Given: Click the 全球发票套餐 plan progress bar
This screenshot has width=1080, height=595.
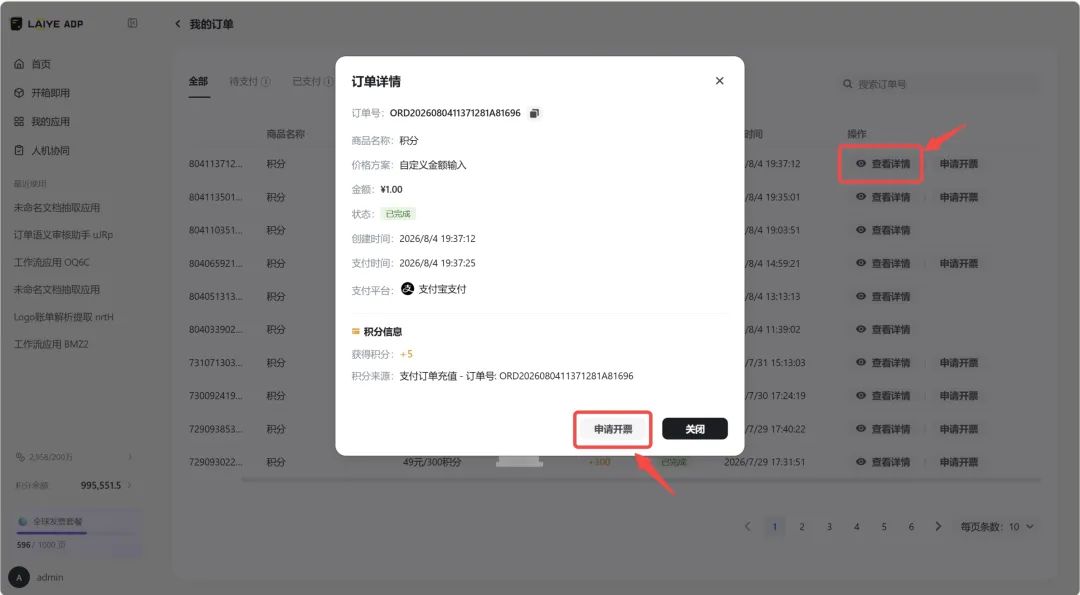Looking at the screenshot, I should coord(76,533).
